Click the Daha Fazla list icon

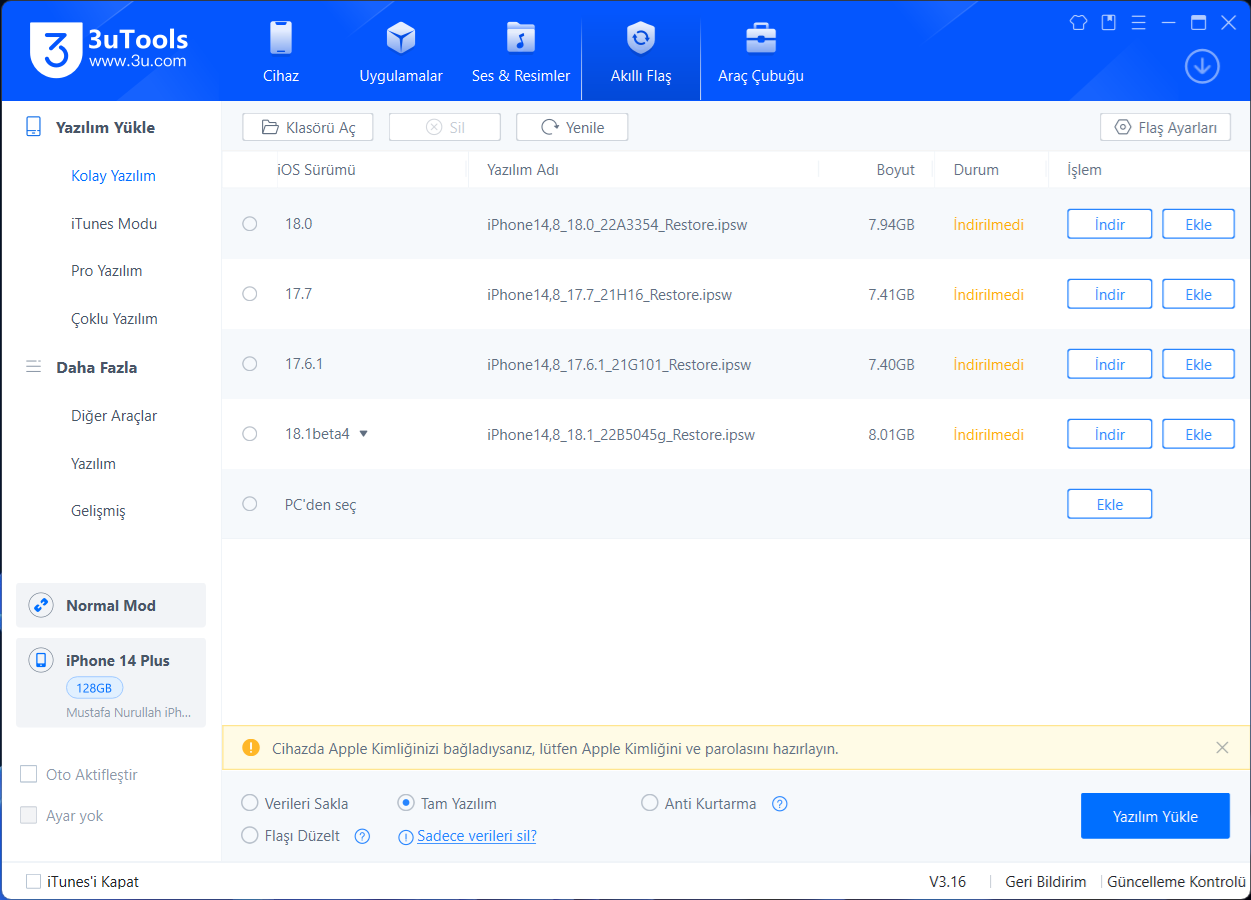pyautogui.click(x=34, y=367)
